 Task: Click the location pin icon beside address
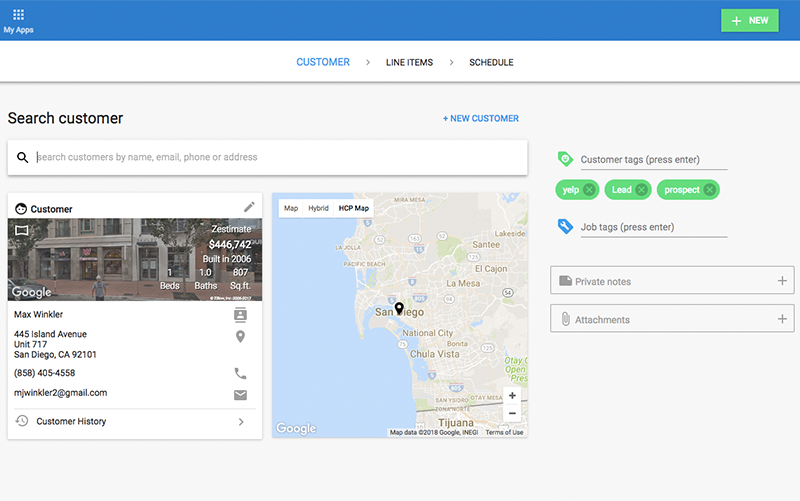[240, 337]
